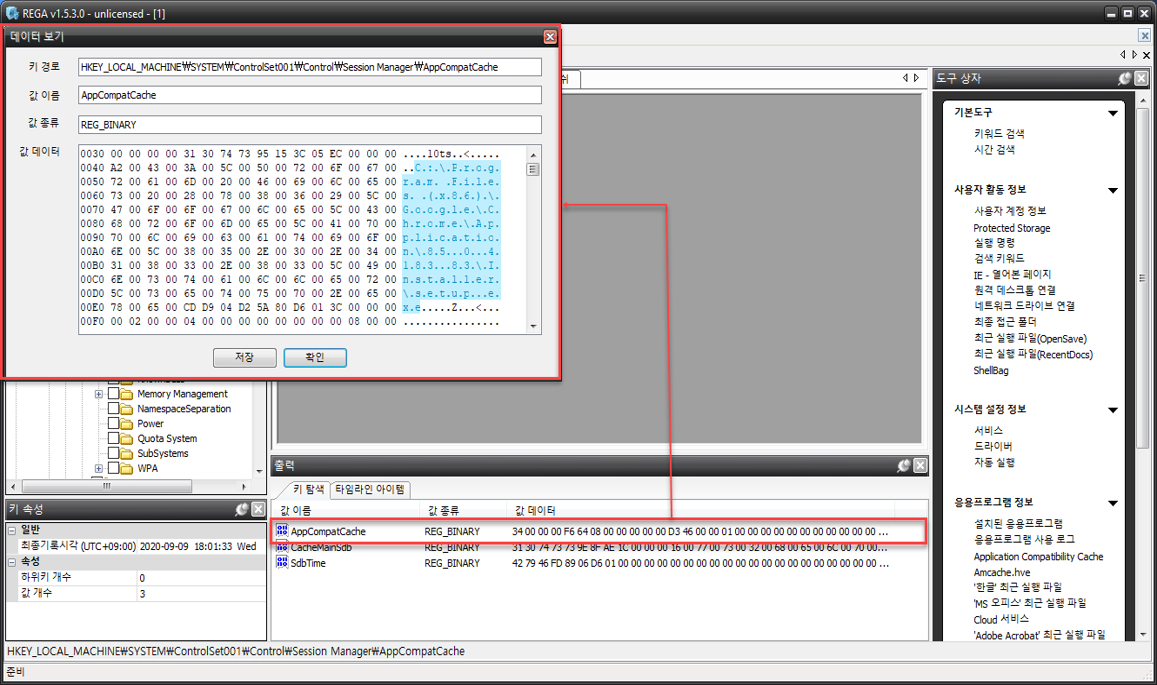Collapse the 기본도구 section

[x=1113, y=113]
